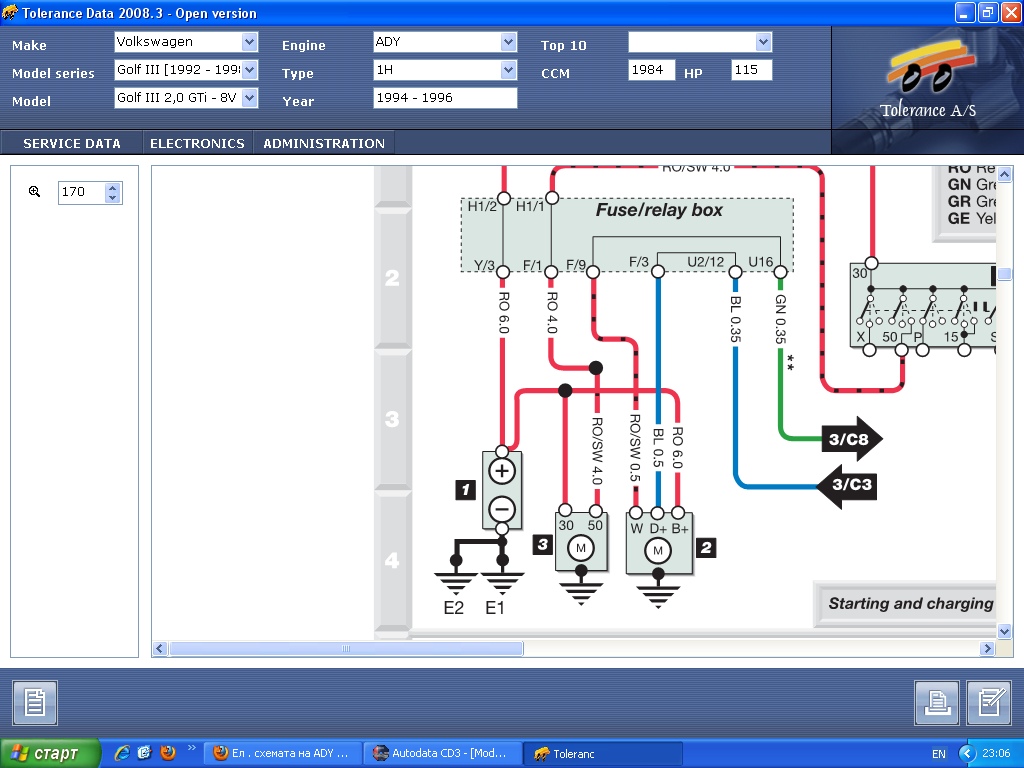Viewport: 1024px width, 768px height.
Task: Open the notes edit icon button
Action: pyautogui.click(x=989, y=703)
